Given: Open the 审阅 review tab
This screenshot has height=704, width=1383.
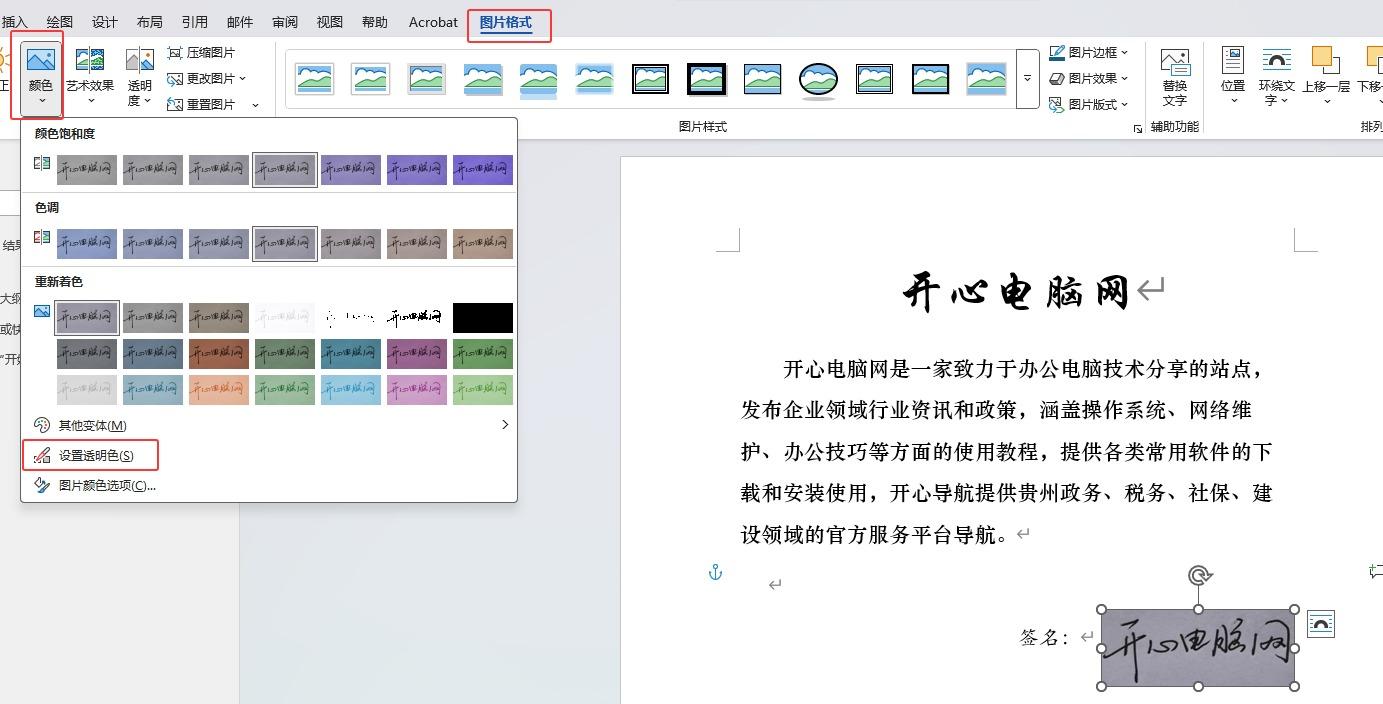Looking at the screenshot, I should (285, 22).
